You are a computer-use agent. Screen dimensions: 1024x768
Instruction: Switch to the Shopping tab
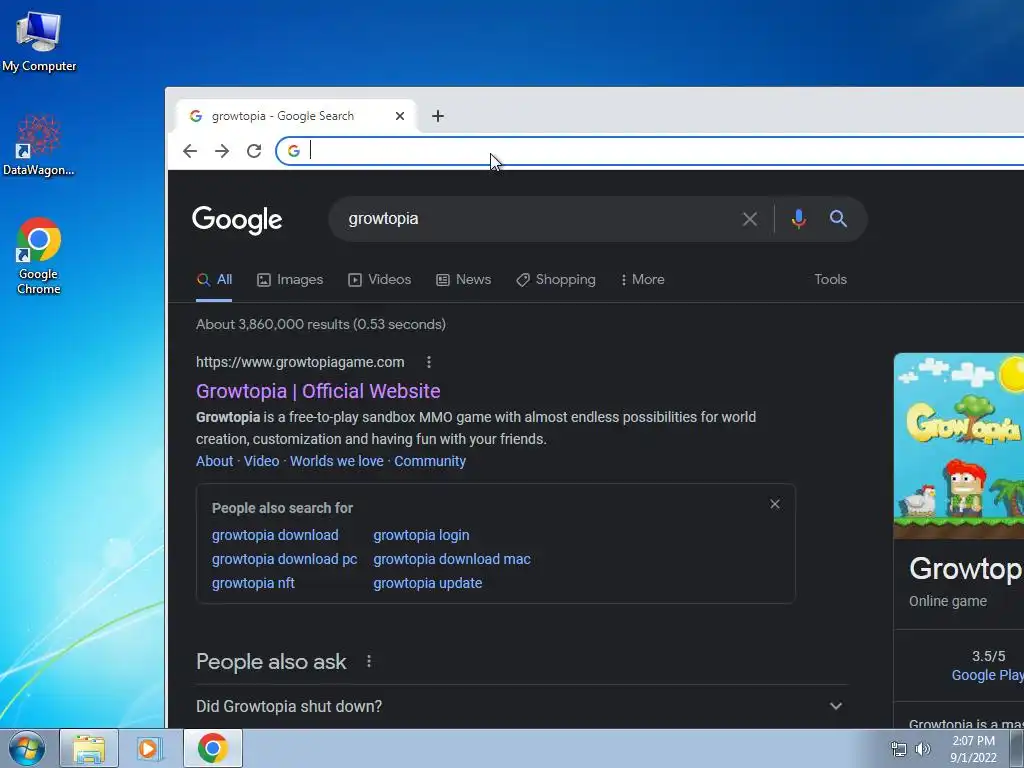coord(556,280)
